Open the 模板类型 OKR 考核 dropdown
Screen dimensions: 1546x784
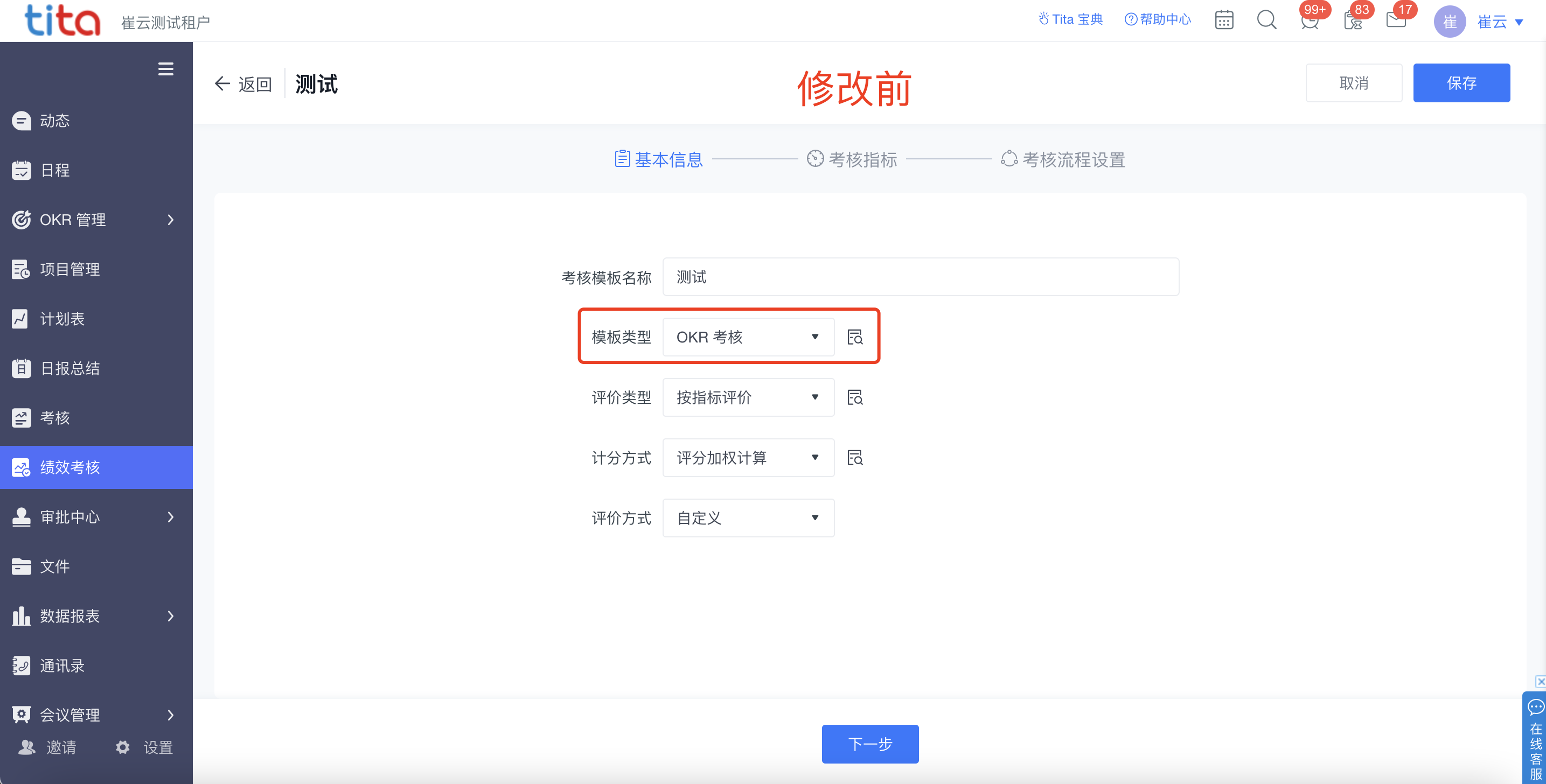pyautogui.click(x=748, y=337)
